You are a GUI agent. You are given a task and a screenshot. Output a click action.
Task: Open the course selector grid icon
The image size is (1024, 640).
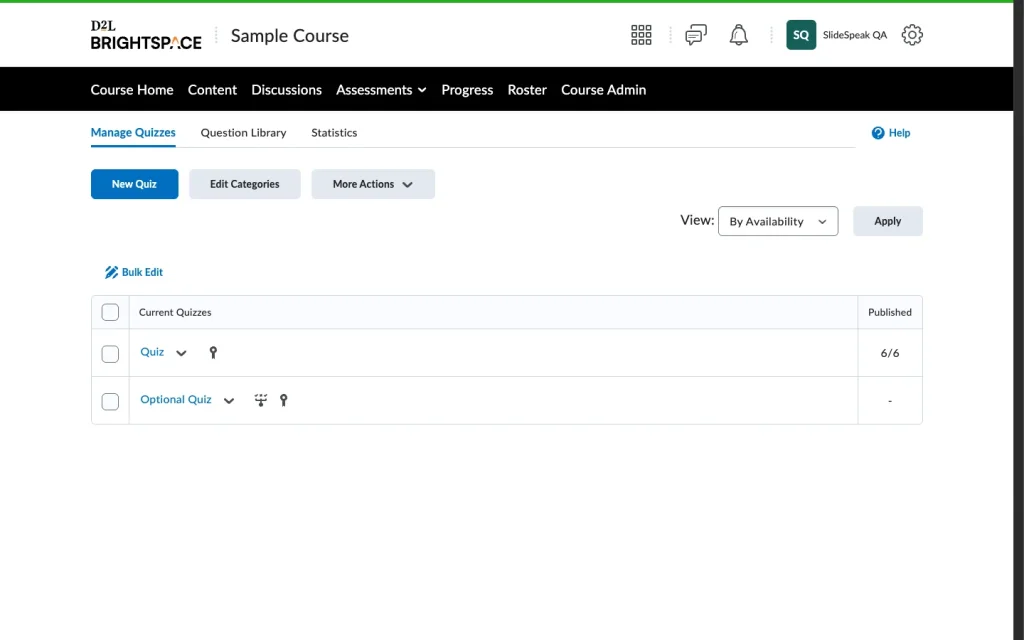coord(641,35)
